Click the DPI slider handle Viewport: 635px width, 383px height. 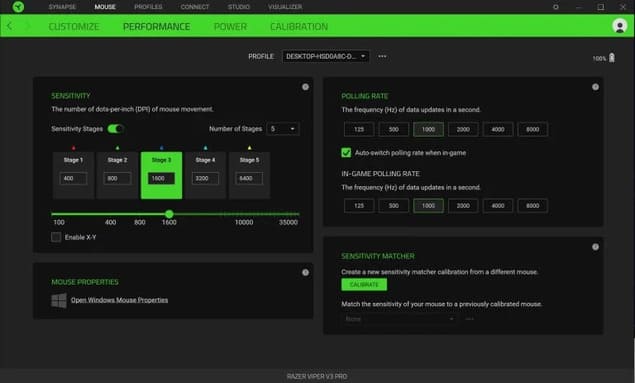[169, 214]
